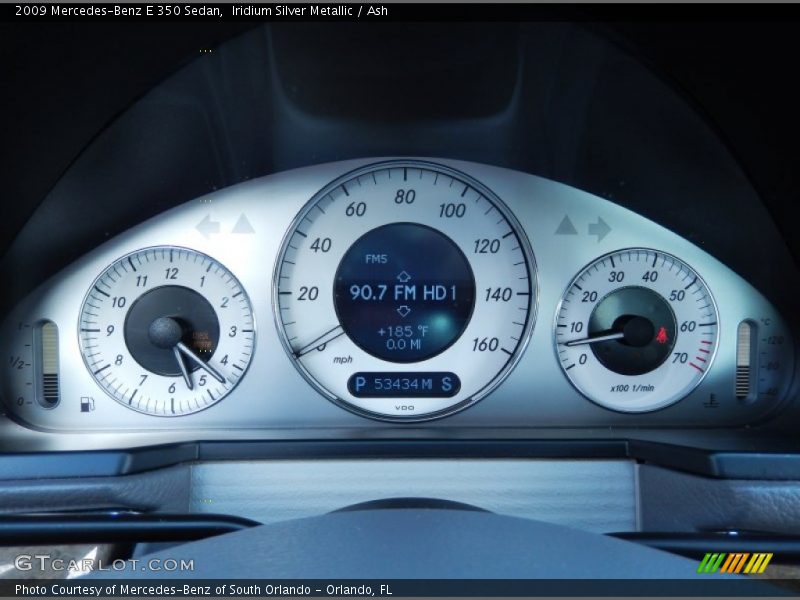The height and width of the screenshot is (600, 800).
Task: Select the 120 mark on speedometer
Action: 486,247
